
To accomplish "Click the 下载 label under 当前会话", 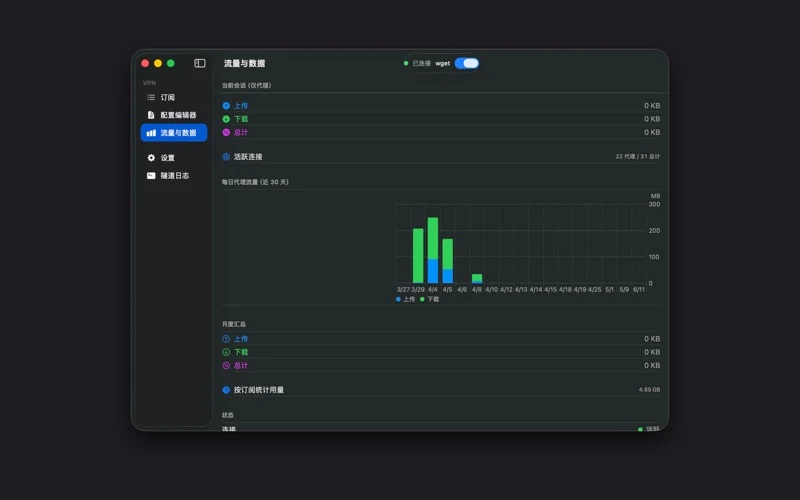I will tap(241, 119).
